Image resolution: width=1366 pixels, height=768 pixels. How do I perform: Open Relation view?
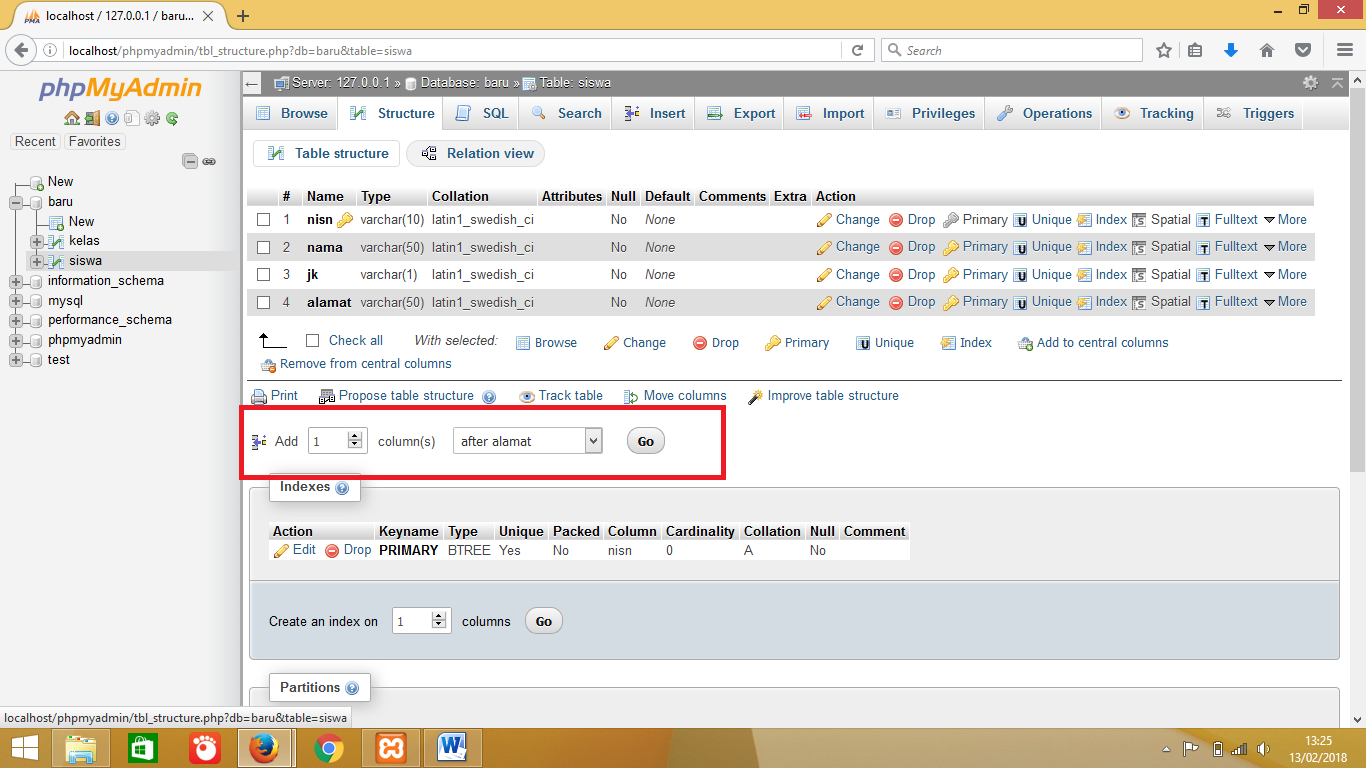pos(475,153)
